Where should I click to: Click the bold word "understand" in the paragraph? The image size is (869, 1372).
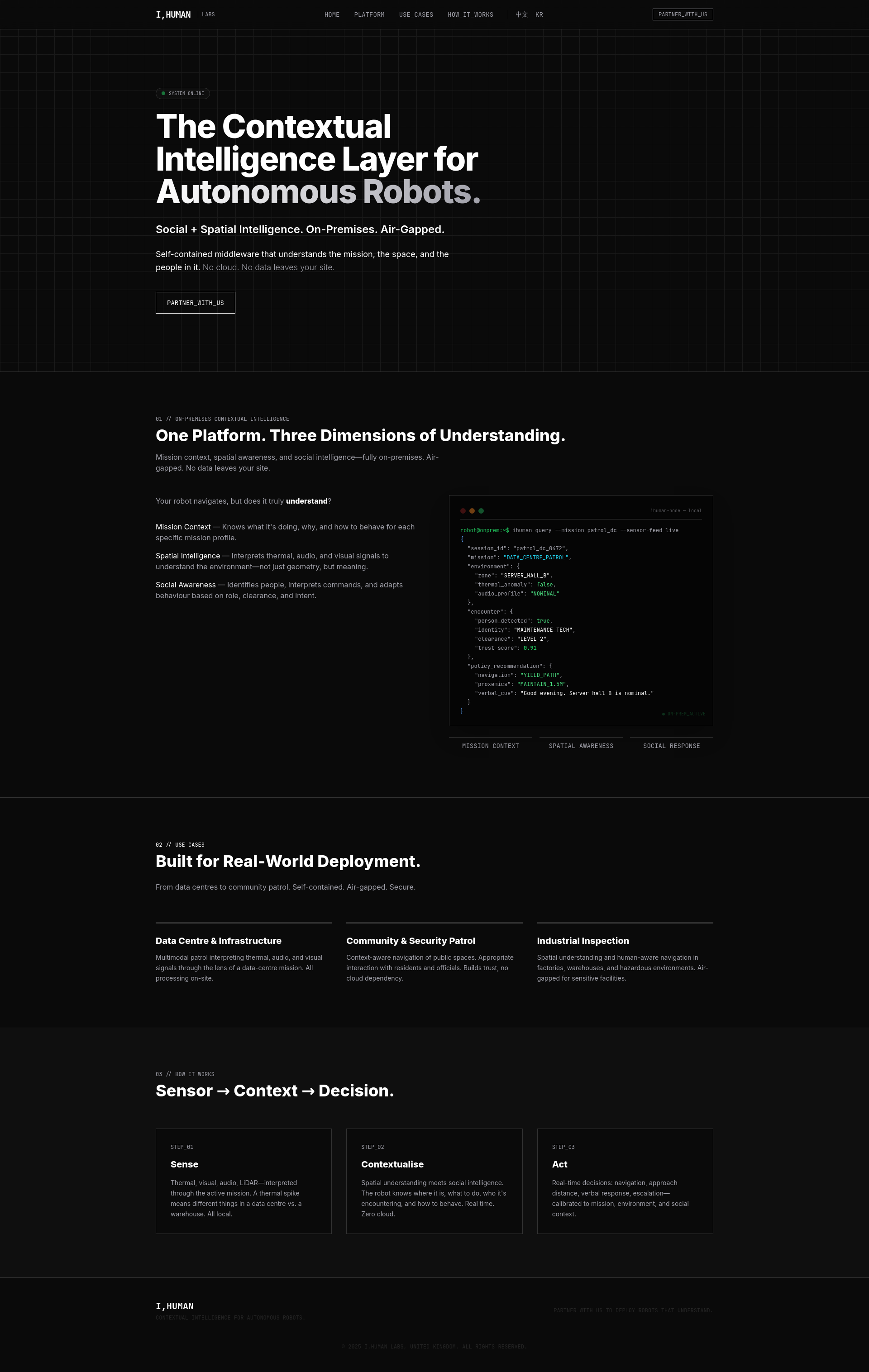coord(306,501)
